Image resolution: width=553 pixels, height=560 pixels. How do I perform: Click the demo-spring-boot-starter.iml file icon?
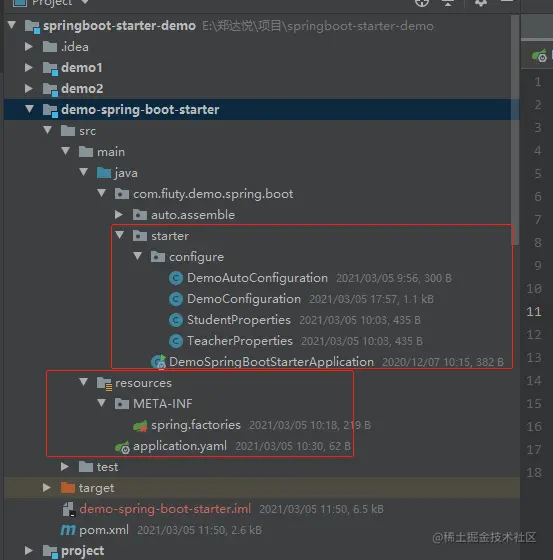click(x=68, y=509)
